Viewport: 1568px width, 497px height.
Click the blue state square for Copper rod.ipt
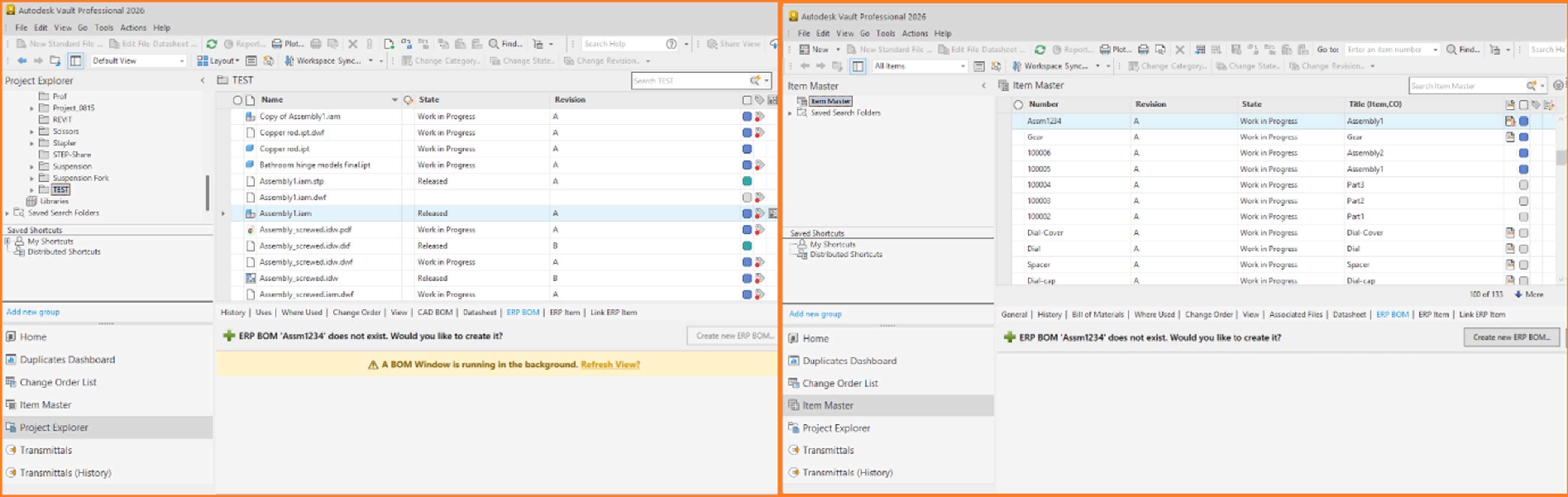[747, 149]
